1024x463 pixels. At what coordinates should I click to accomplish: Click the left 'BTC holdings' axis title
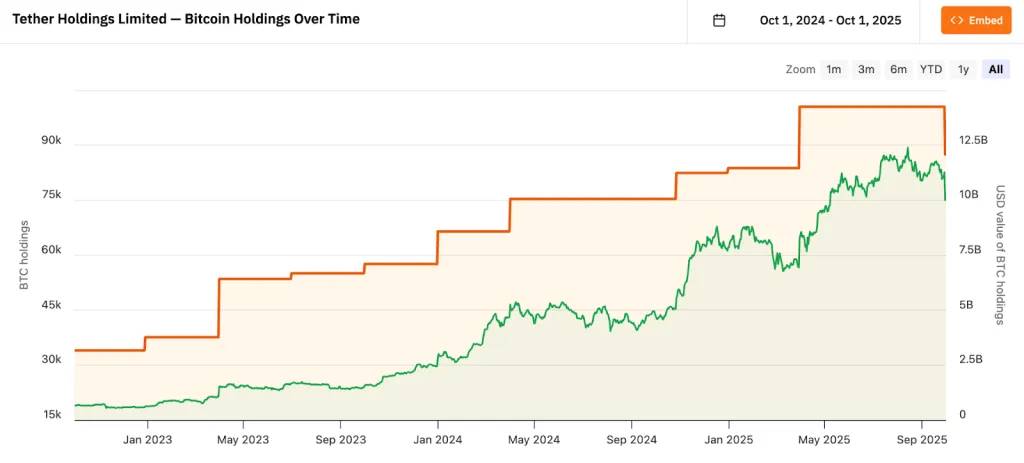(x=24, y=255)
